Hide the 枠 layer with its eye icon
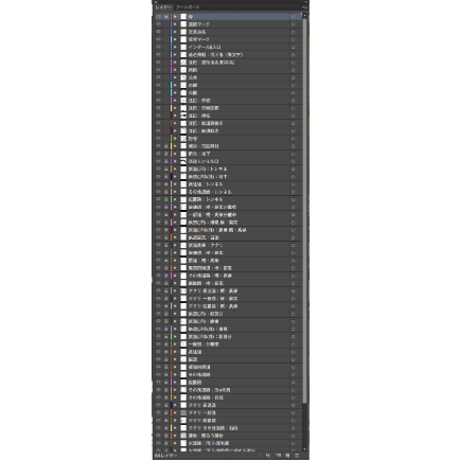This screenshot has width=460, height=460. point(158,16)
